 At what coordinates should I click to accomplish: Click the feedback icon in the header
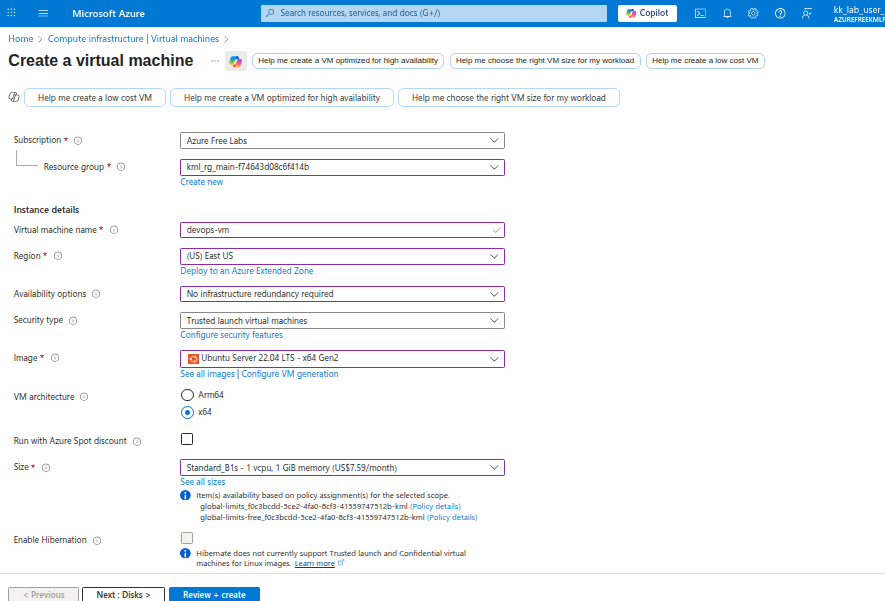click(x=806, y=13)
